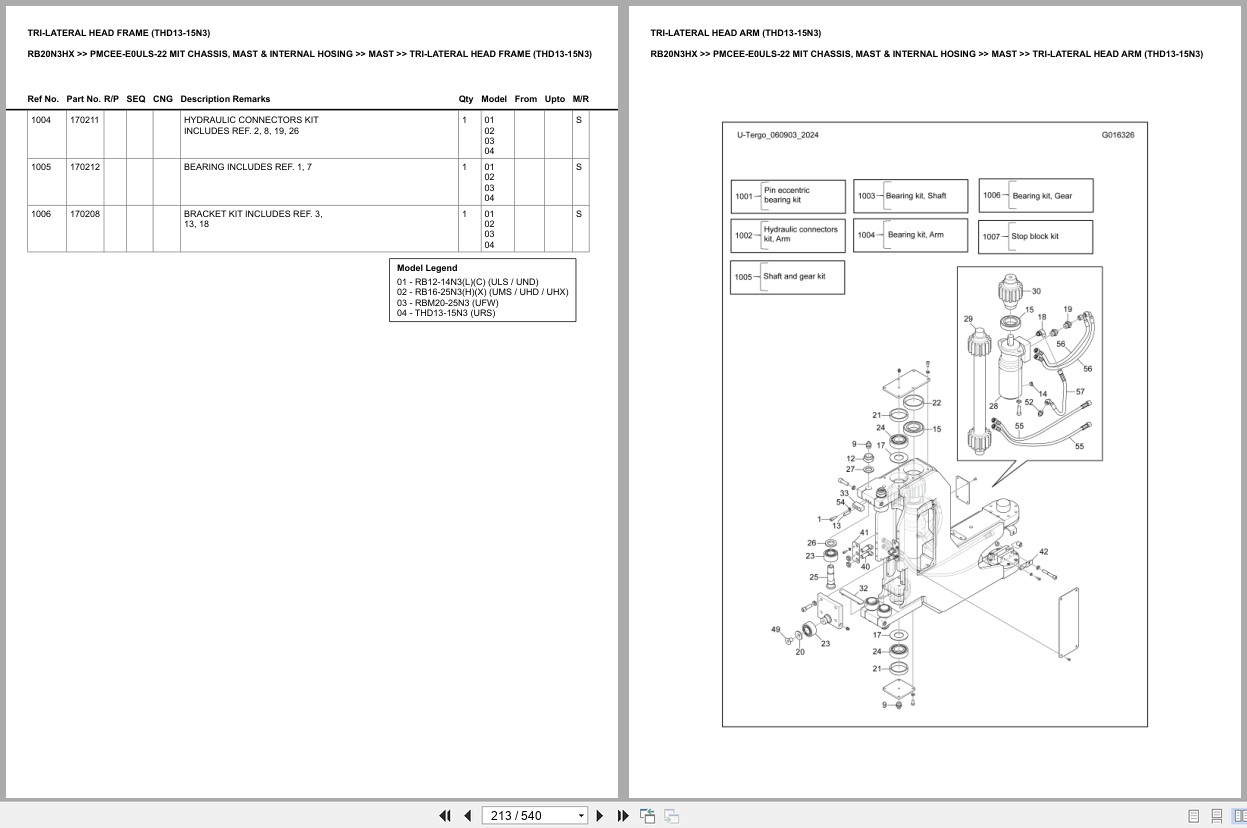Switch to continuous page view
Viewport: 1247px width, 828px height.
[x=1216, y=816]
